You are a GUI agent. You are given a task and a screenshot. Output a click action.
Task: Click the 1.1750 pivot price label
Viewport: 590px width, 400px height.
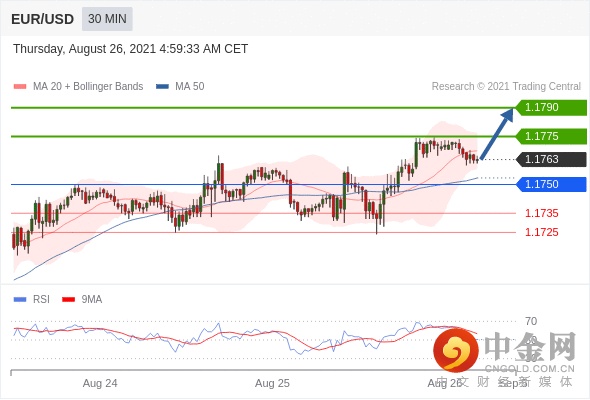551,184
